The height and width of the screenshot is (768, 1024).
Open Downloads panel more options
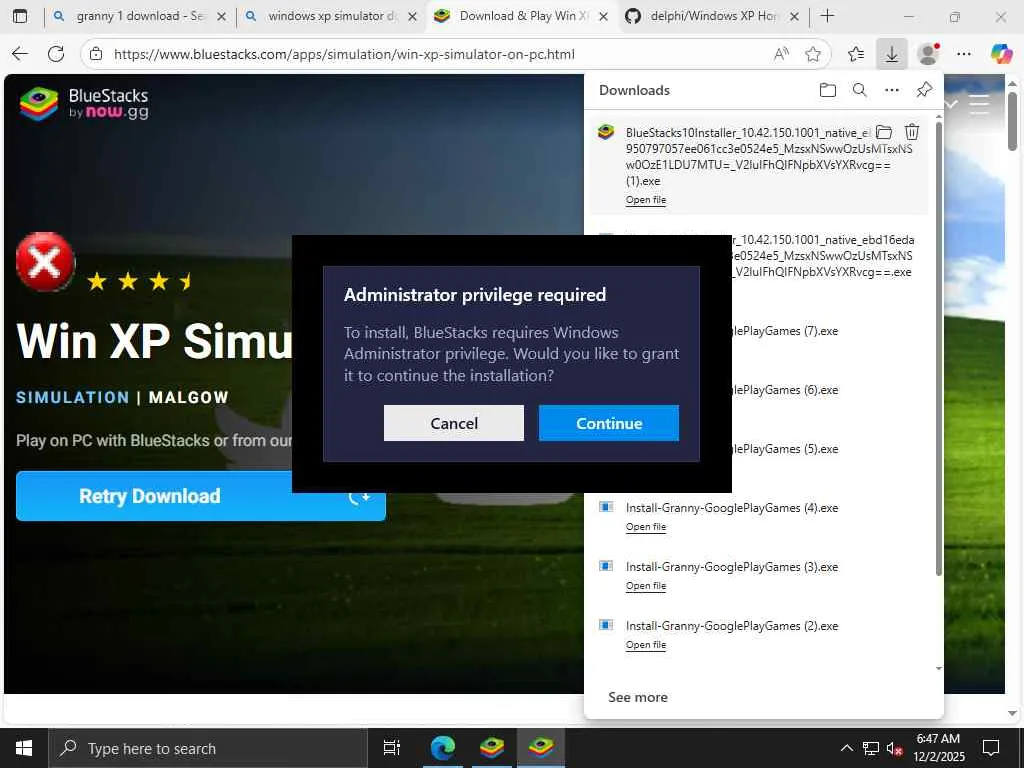[x=891, y=90]
